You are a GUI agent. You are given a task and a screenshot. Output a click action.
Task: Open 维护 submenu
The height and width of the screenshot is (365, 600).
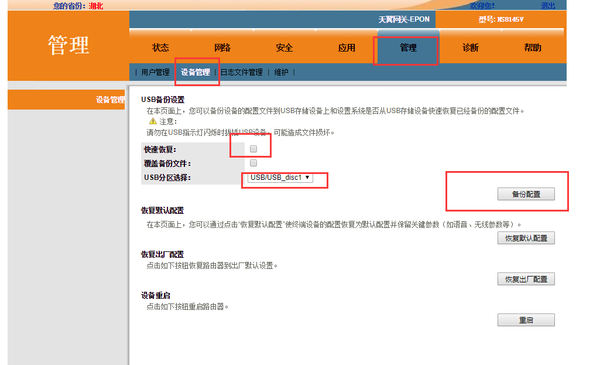(281, 72)
